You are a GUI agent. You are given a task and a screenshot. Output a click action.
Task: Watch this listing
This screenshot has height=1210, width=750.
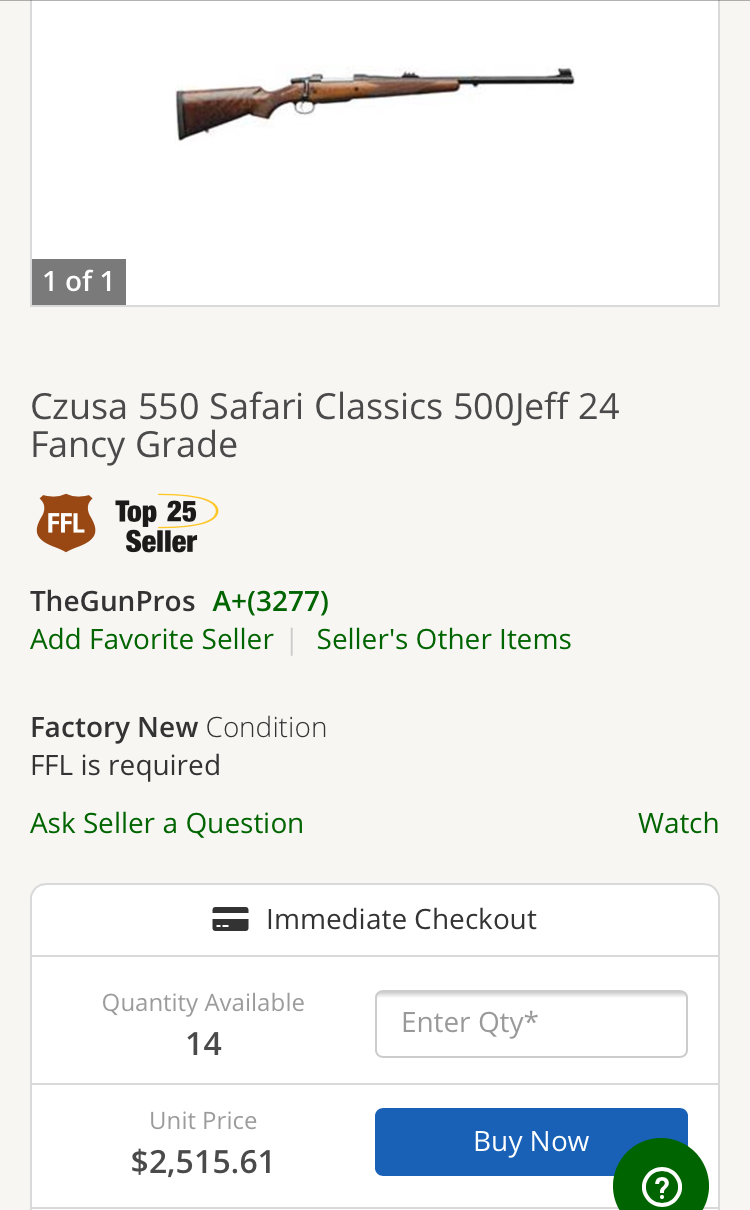click(678, 823)
